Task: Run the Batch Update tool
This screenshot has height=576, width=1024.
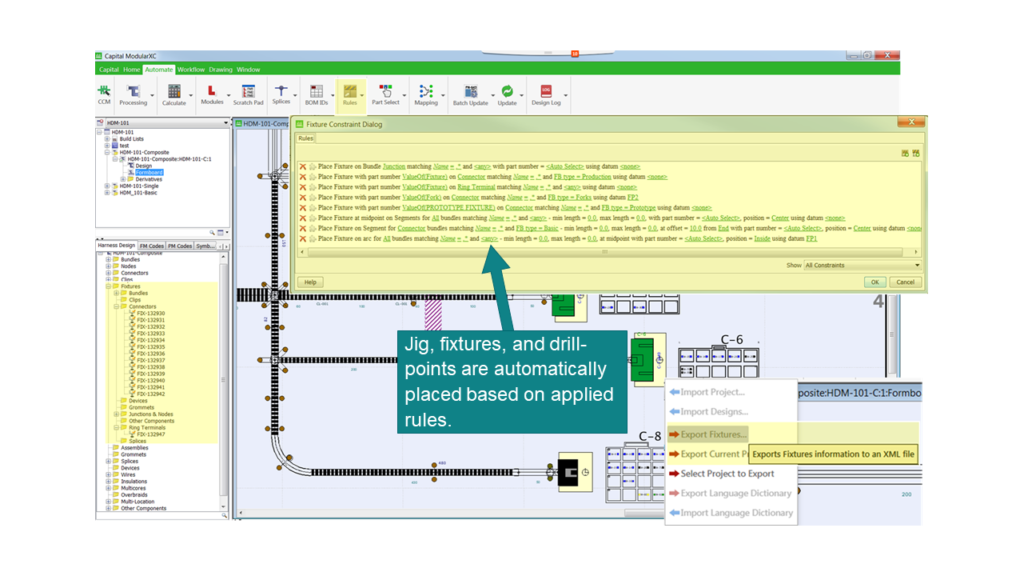Action: click(470, 95)
